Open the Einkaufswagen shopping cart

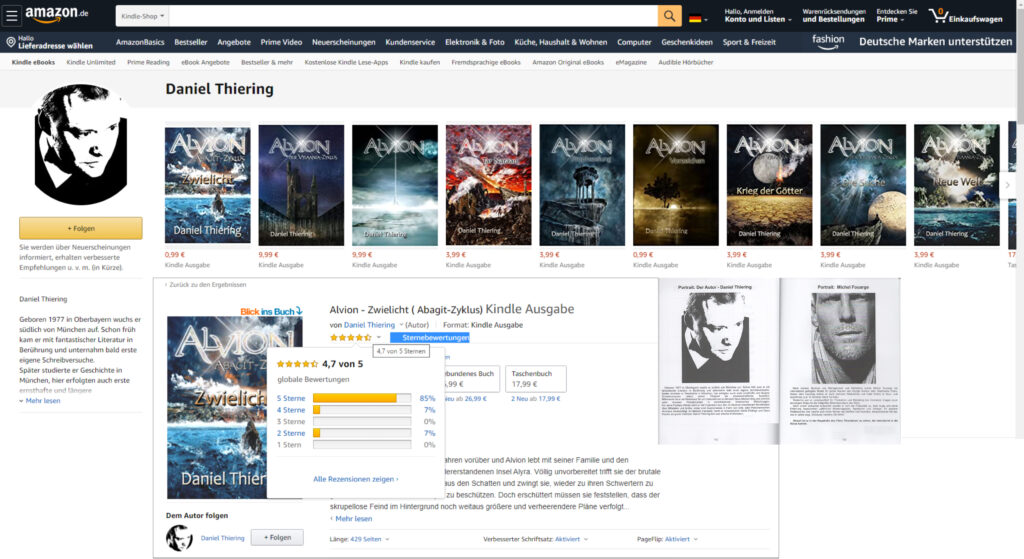(965, 16)
